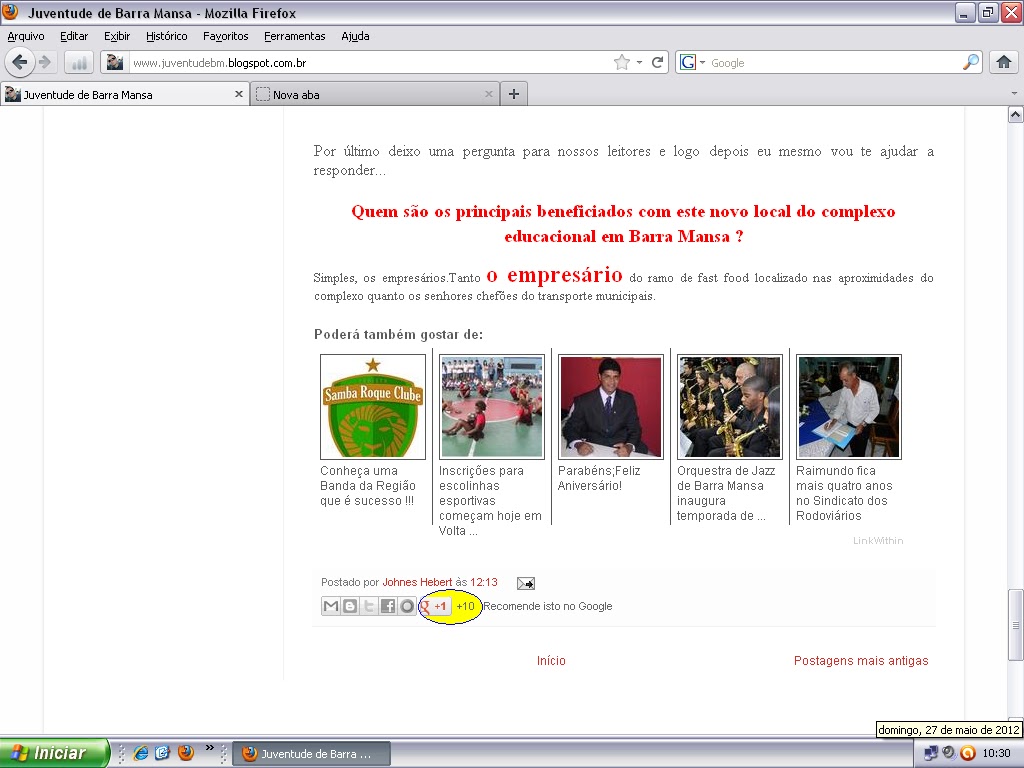This screenshot has height=768, width=1024.
Task: Open the Exibir menu
Action: pyautogui.click(x=117, y=37)
